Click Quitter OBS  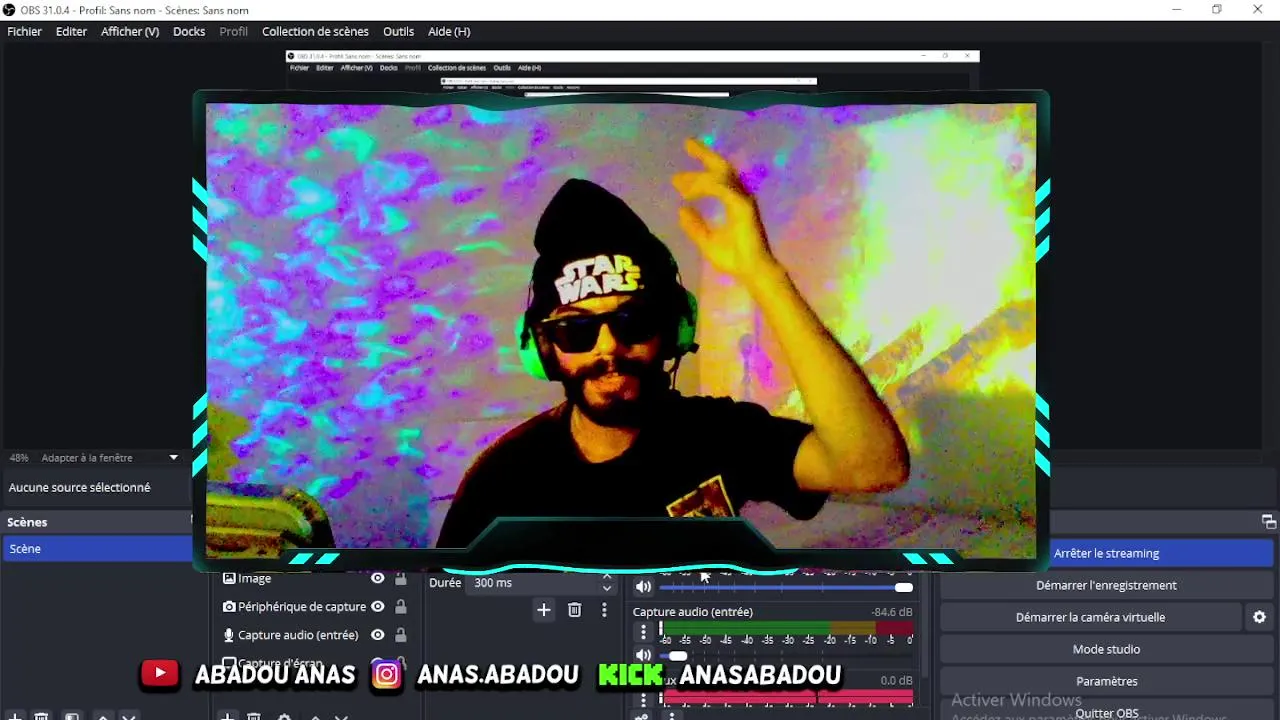[1106, 713]
